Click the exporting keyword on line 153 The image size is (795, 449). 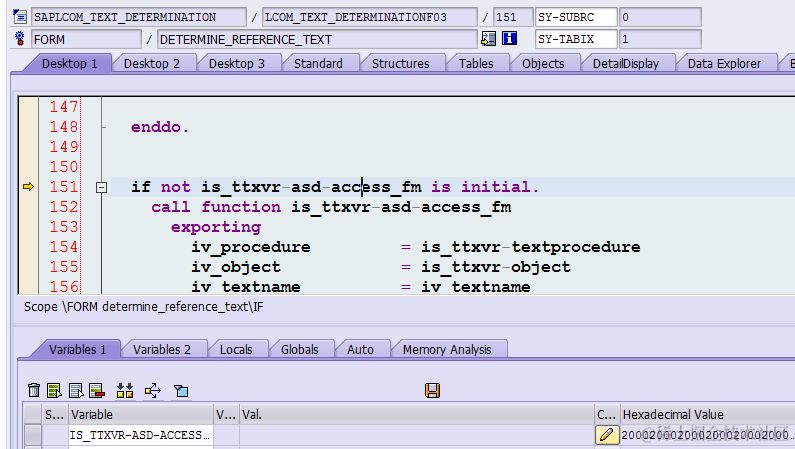point(216,227)
